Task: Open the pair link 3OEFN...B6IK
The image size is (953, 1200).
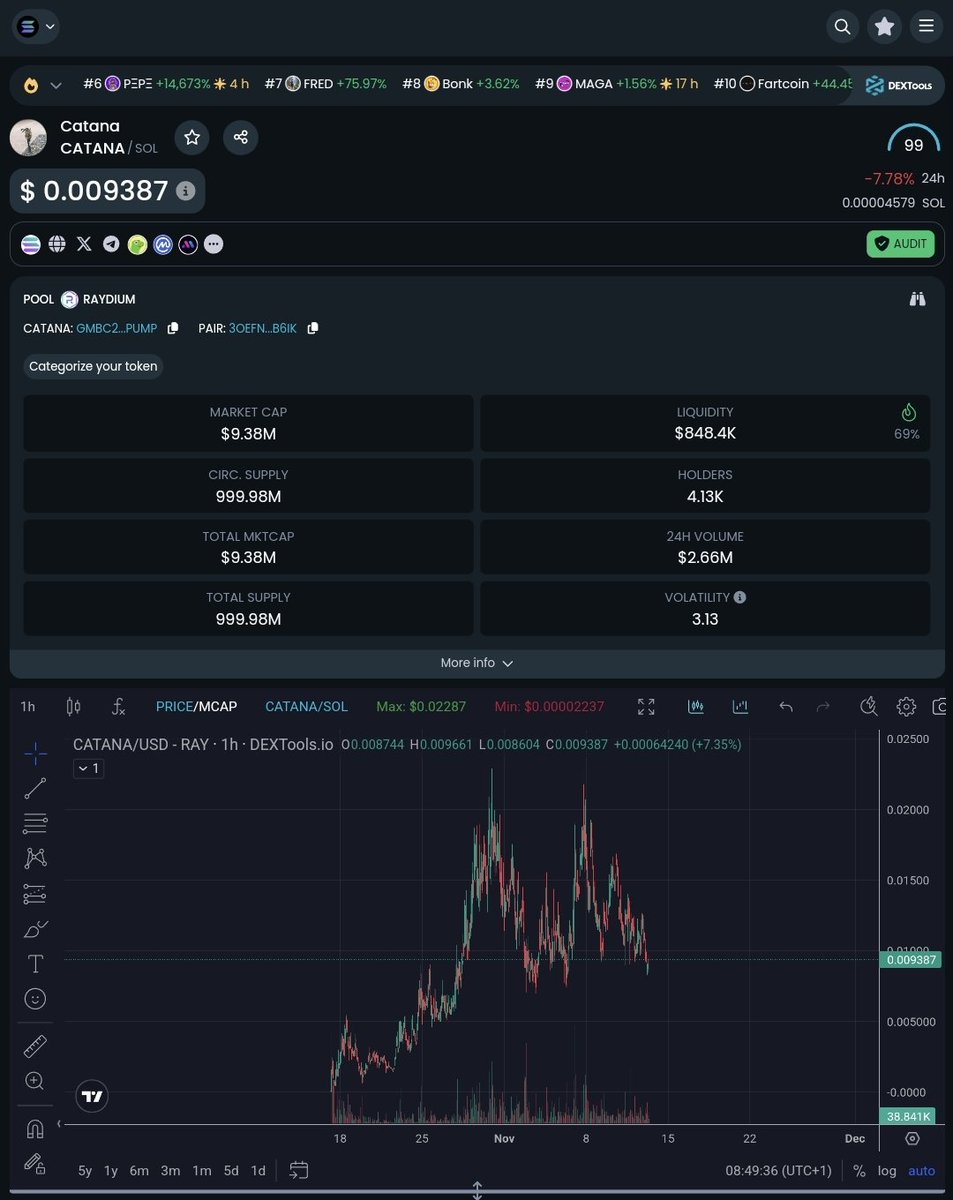Action: point(262,328)
